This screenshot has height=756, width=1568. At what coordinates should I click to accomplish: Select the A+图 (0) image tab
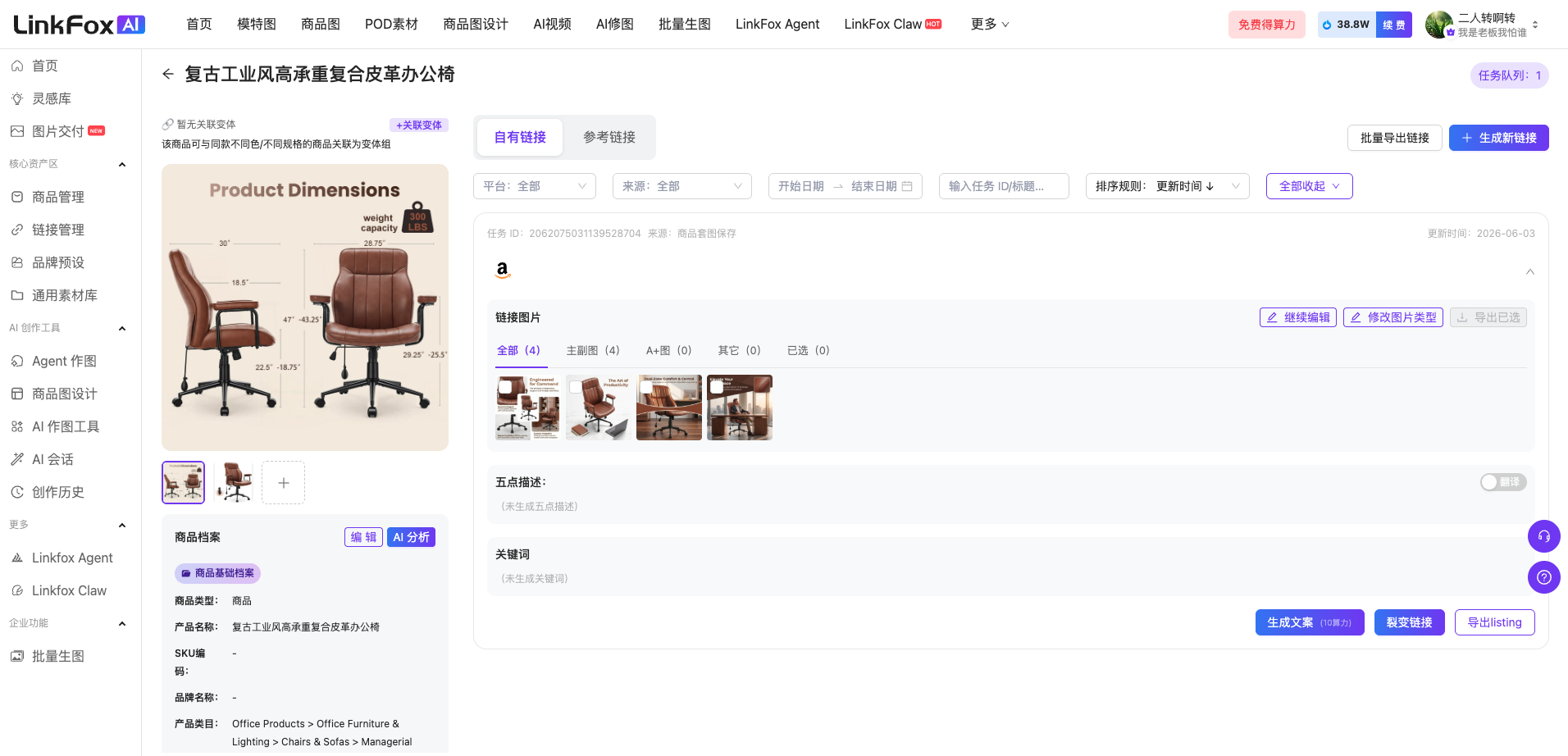coord(668,350)
